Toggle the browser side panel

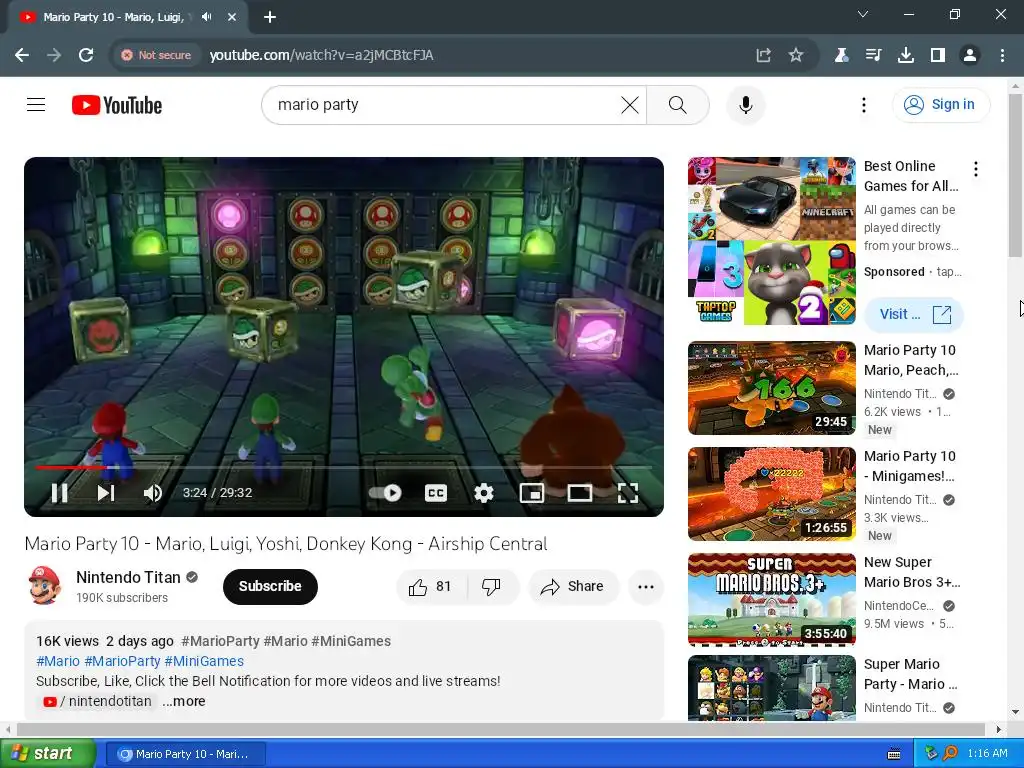(938, 55)
